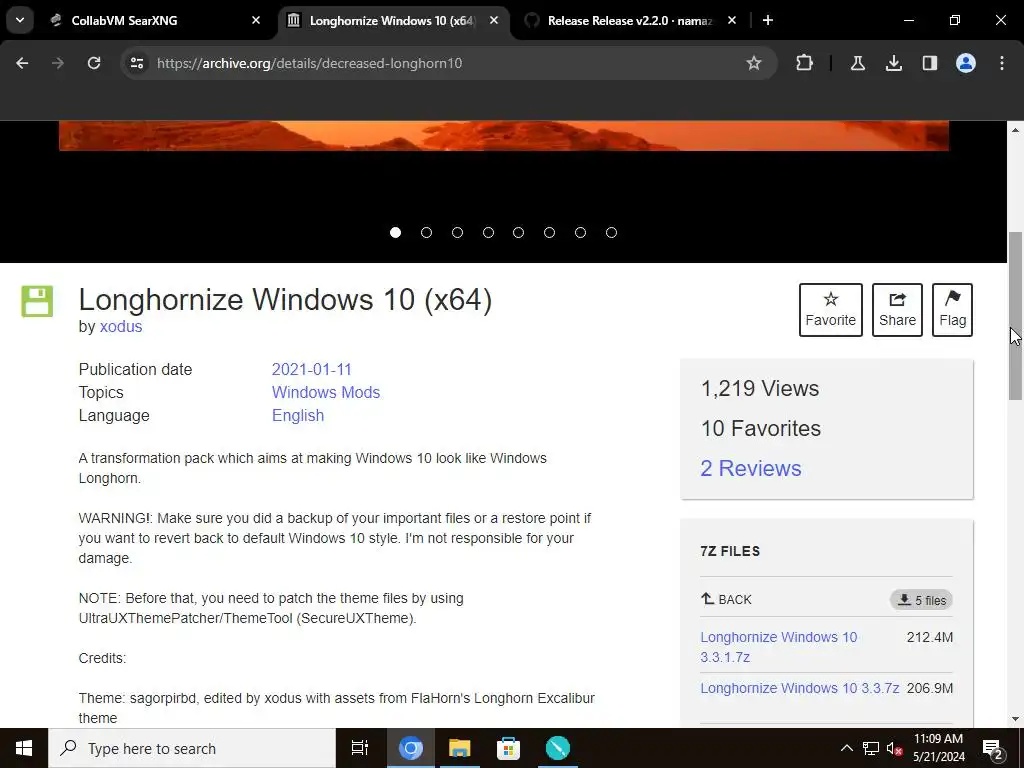Viewport: 1024px width, 768px height.
Task: Click the orange Longhorn preview image
Action: [x=504, y=136]
